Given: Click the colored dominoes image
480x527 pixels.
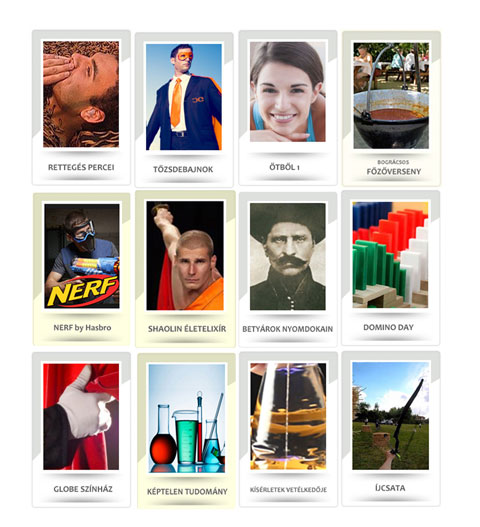Looking at the screenshot, I should tap(390, 255).
